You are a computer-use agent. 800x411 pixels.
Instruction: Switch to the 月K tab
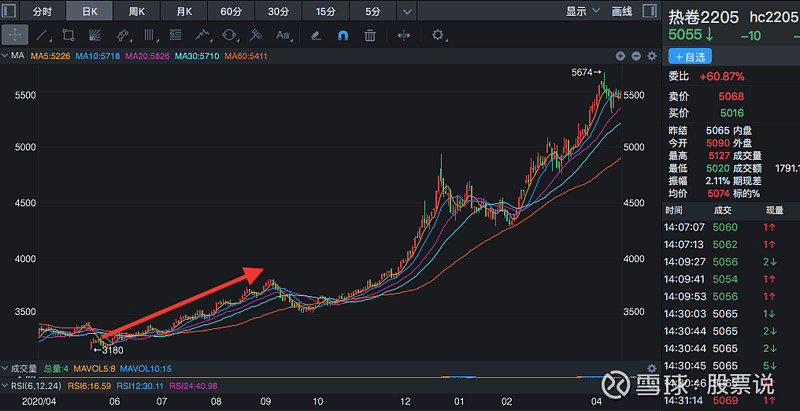[x=184, y=11]
